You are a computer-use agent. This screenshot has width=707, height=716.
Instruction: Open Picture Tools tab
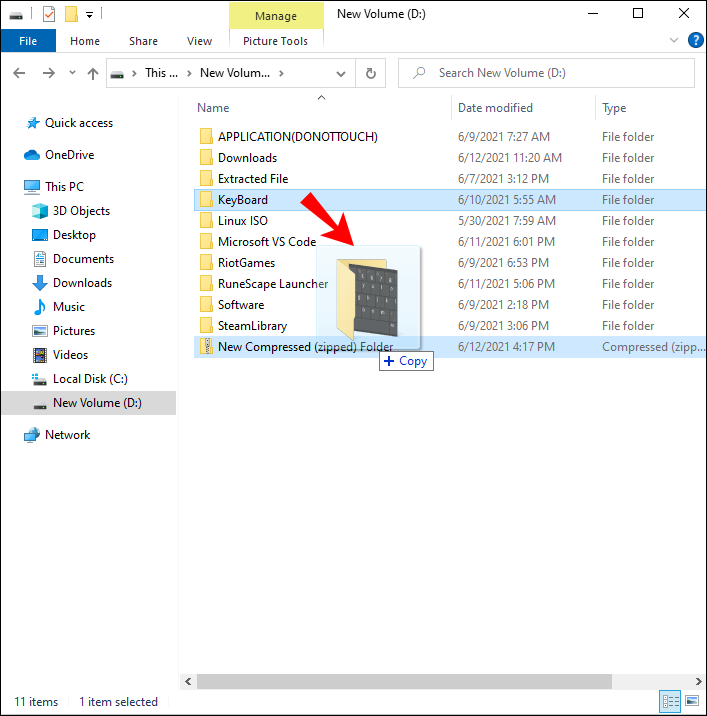(x=275, y=41)
